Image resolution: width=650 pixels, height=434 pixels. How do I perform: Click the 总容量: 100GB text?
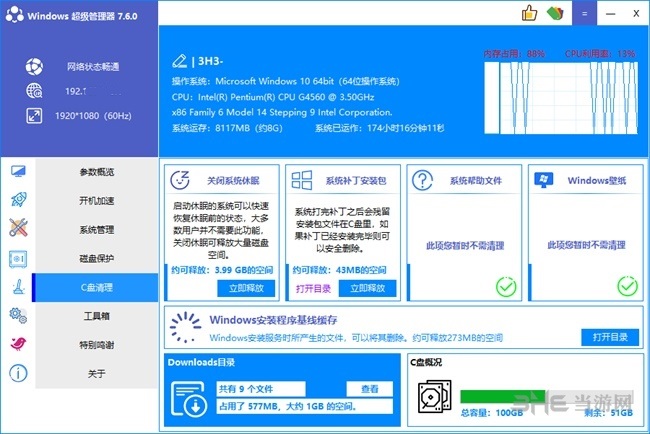point(492,413)
